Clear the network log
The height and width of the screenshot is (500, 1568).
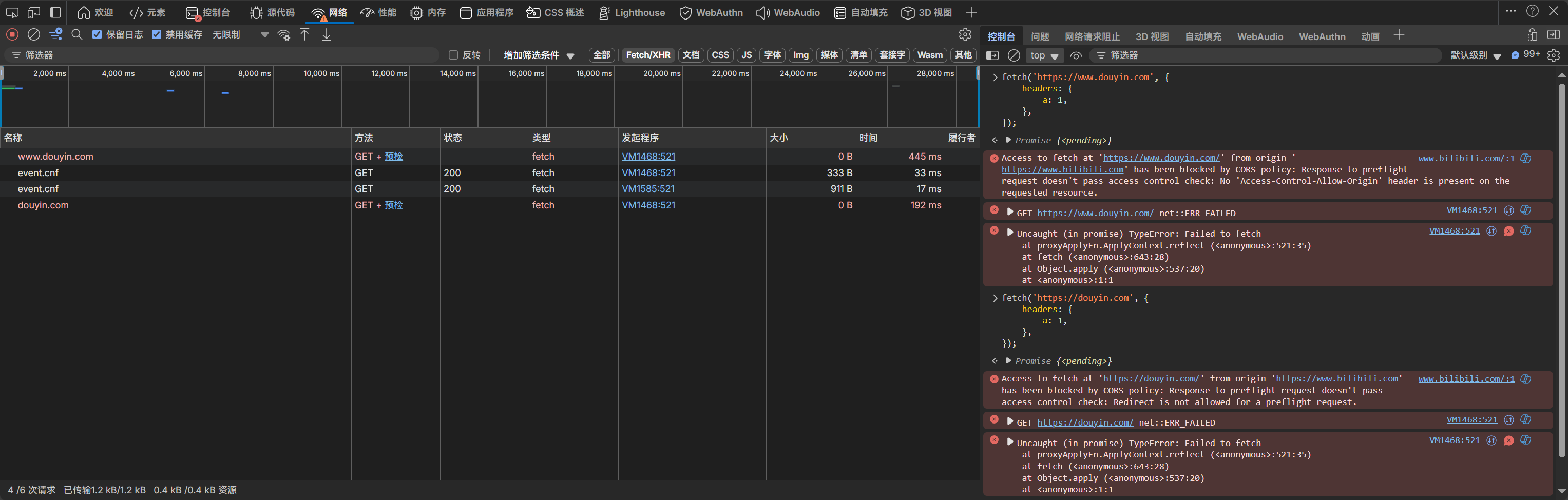pyautogui.click(x=34, y=35)
